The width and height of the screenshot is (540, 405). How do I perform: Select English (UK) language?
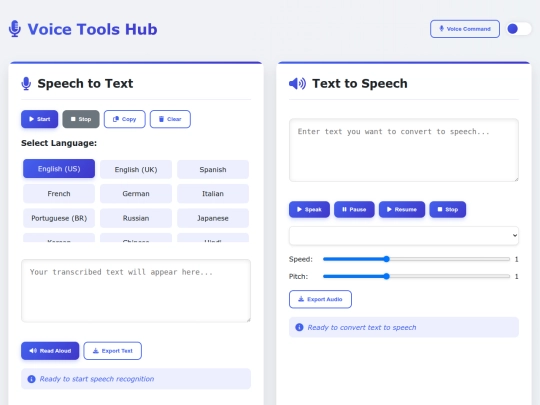click(x=136, y=169)
